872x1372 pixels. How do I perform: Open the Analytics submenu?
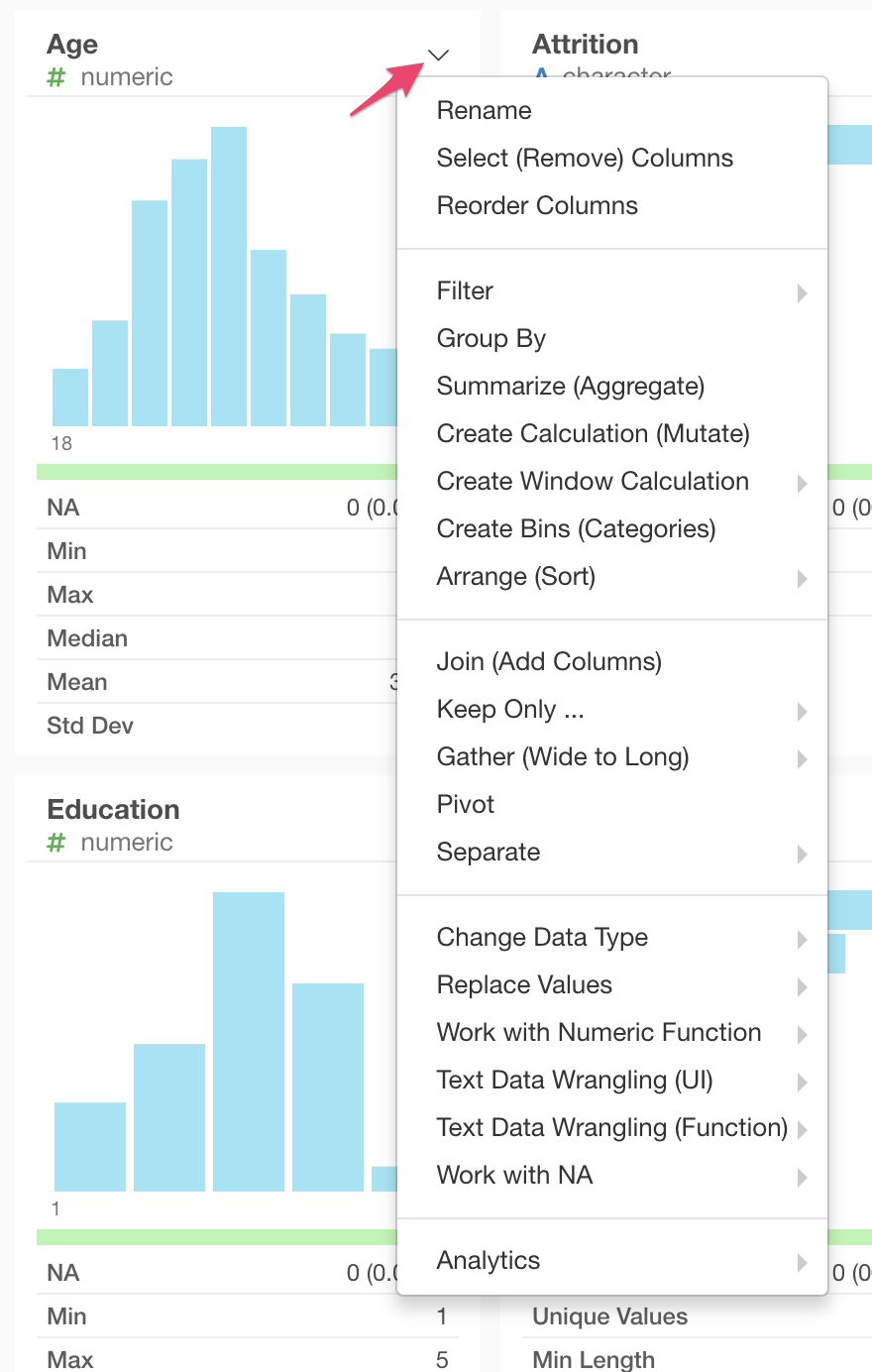pyautogui.click(x=802, y=1262)
